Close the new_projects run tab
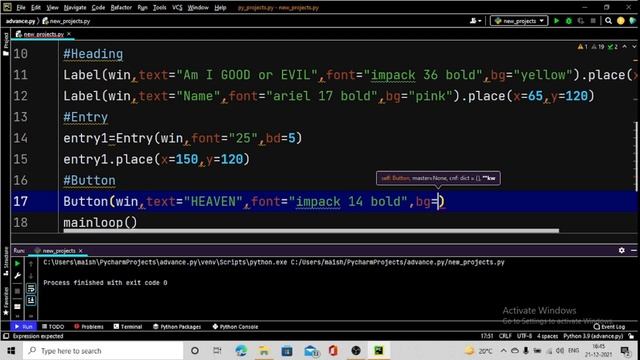This screenshot has width=640, height=360. [81, 251]
